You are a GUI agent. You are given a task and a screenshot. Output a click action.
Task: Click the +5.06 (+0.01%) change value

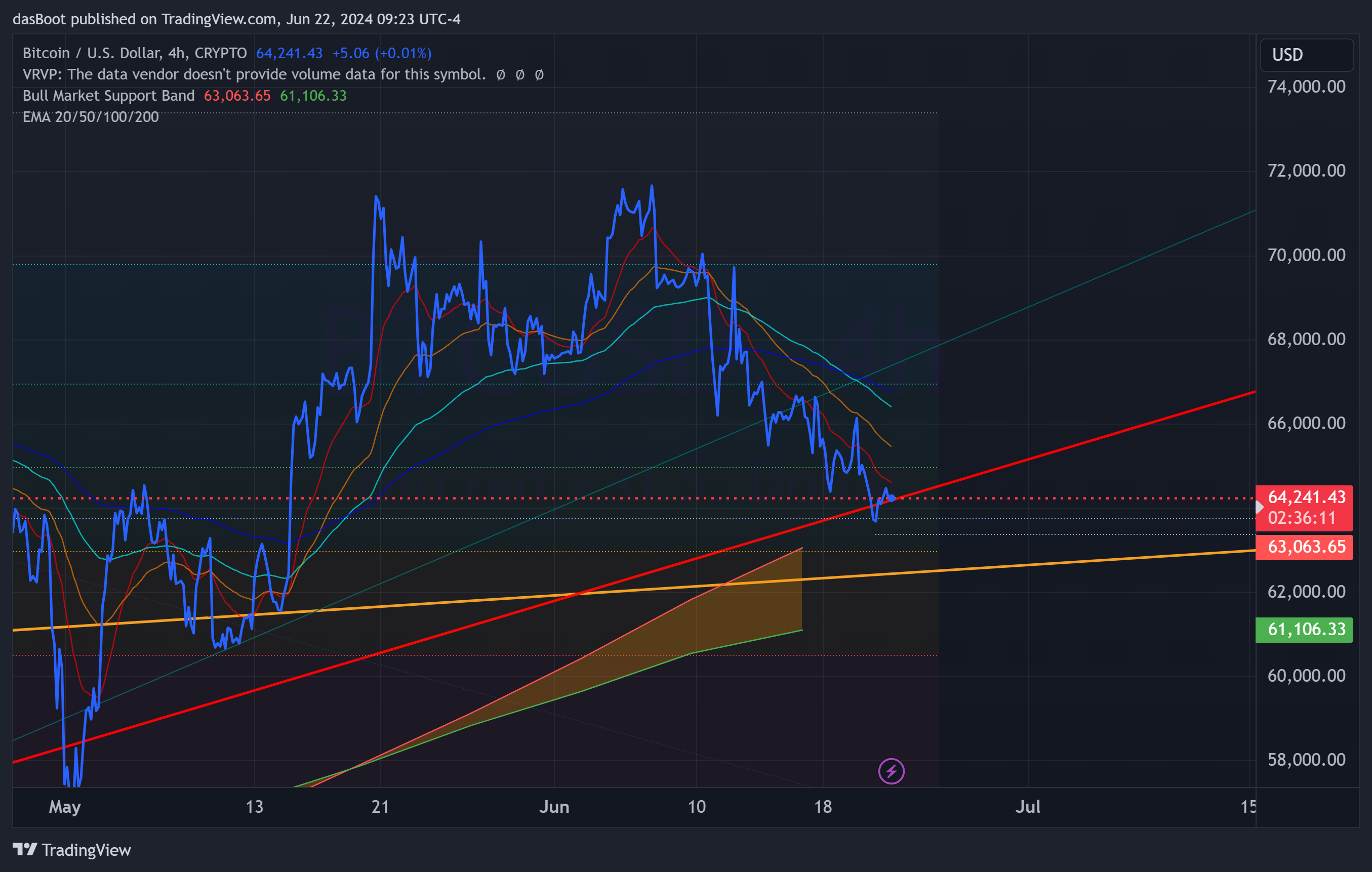[x=382, y=53]
